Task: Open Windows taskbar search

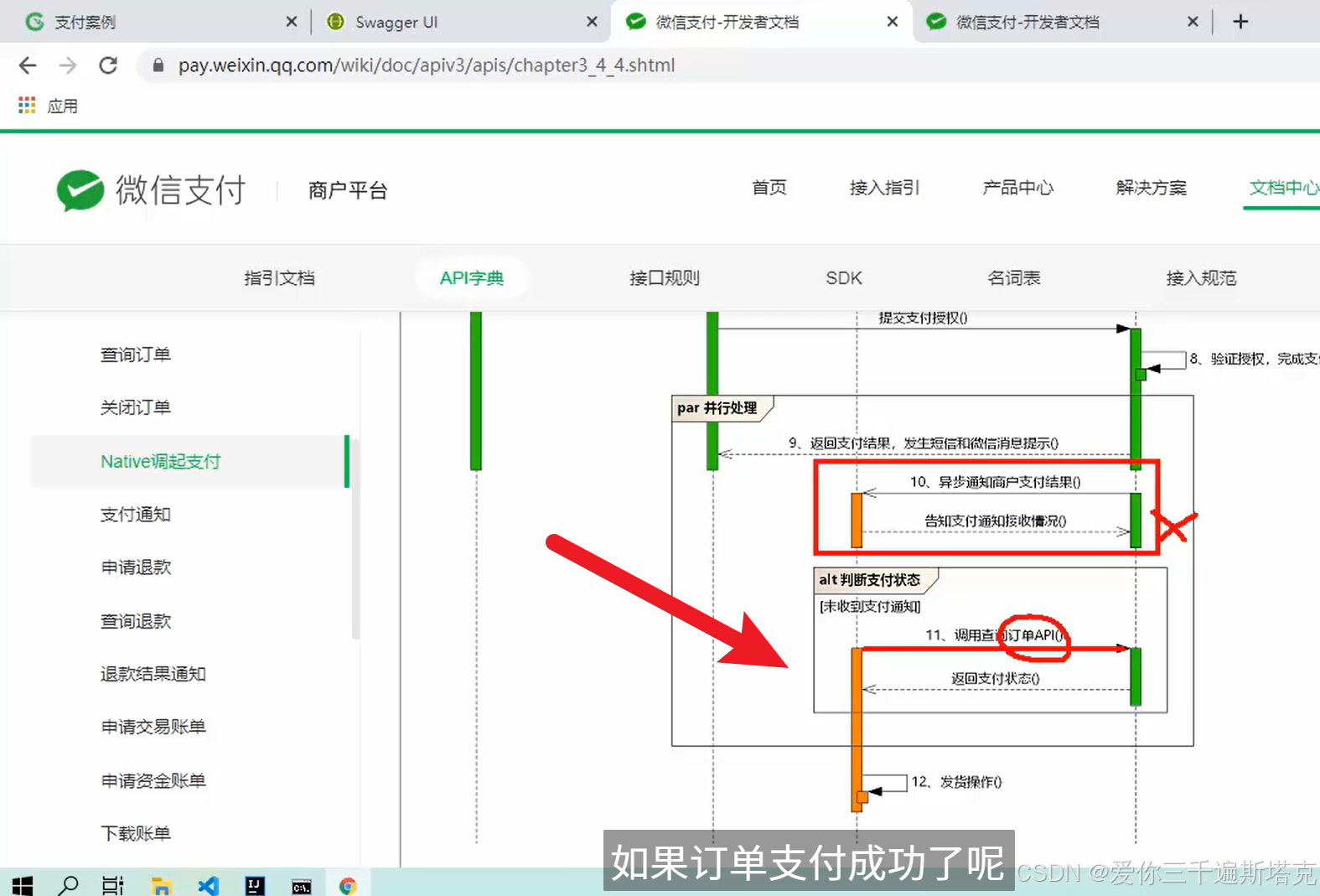Action: (x=69, y=885)
